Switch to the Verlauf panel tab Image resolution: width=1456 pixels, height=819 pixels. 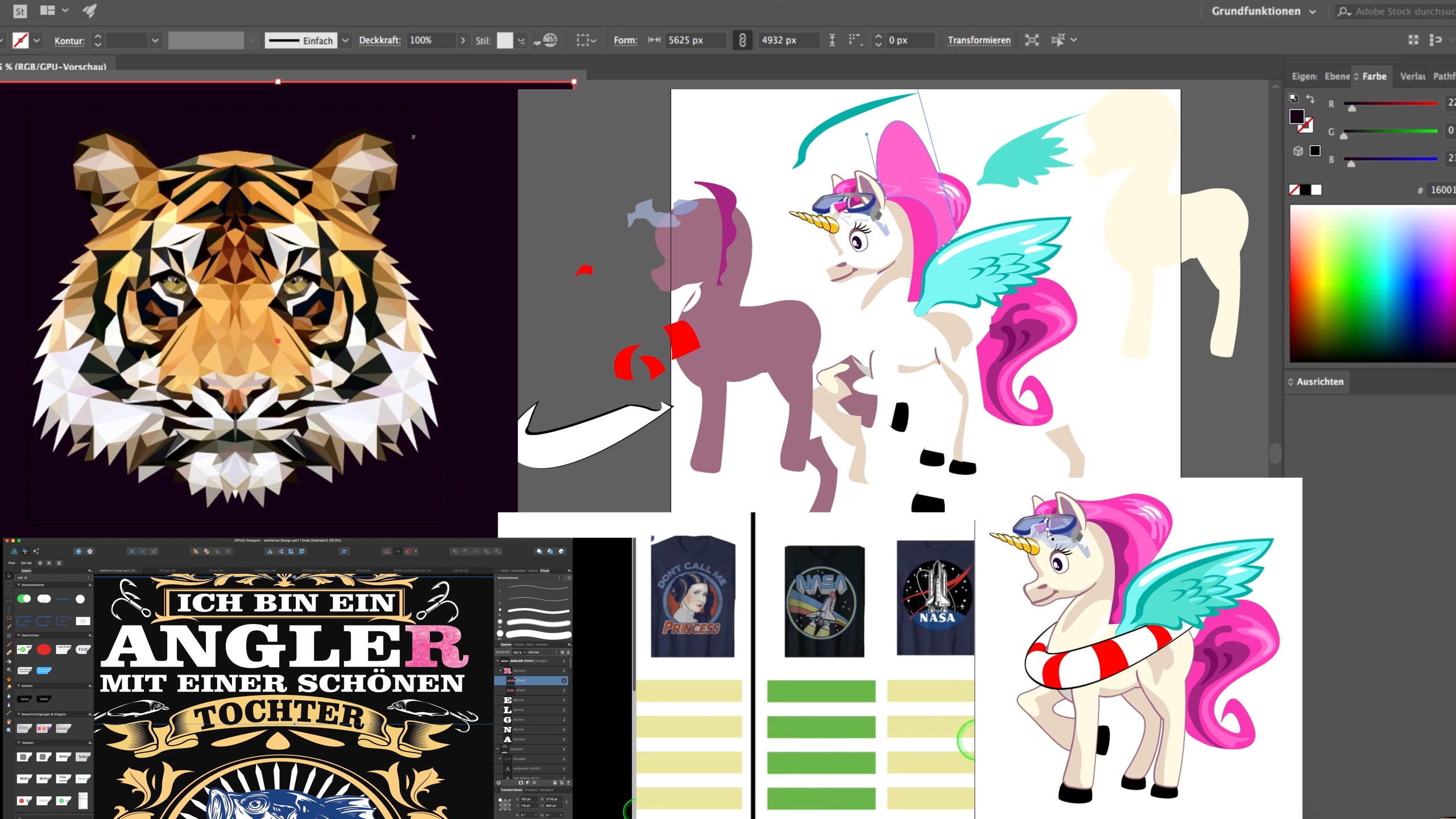tap(1412, 76)
